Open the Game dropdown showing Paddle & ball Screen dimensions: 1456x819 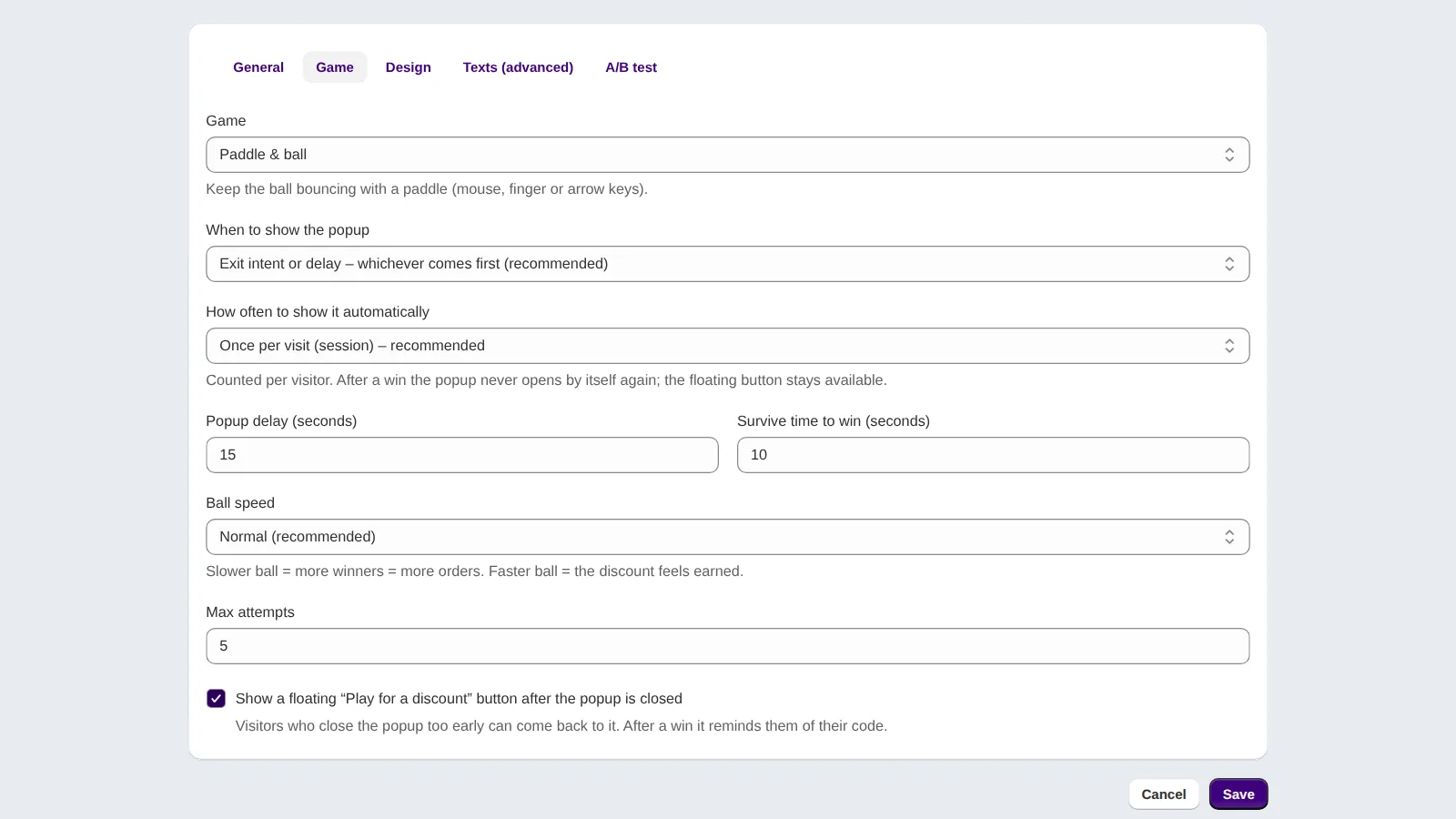tap(728, 155)
